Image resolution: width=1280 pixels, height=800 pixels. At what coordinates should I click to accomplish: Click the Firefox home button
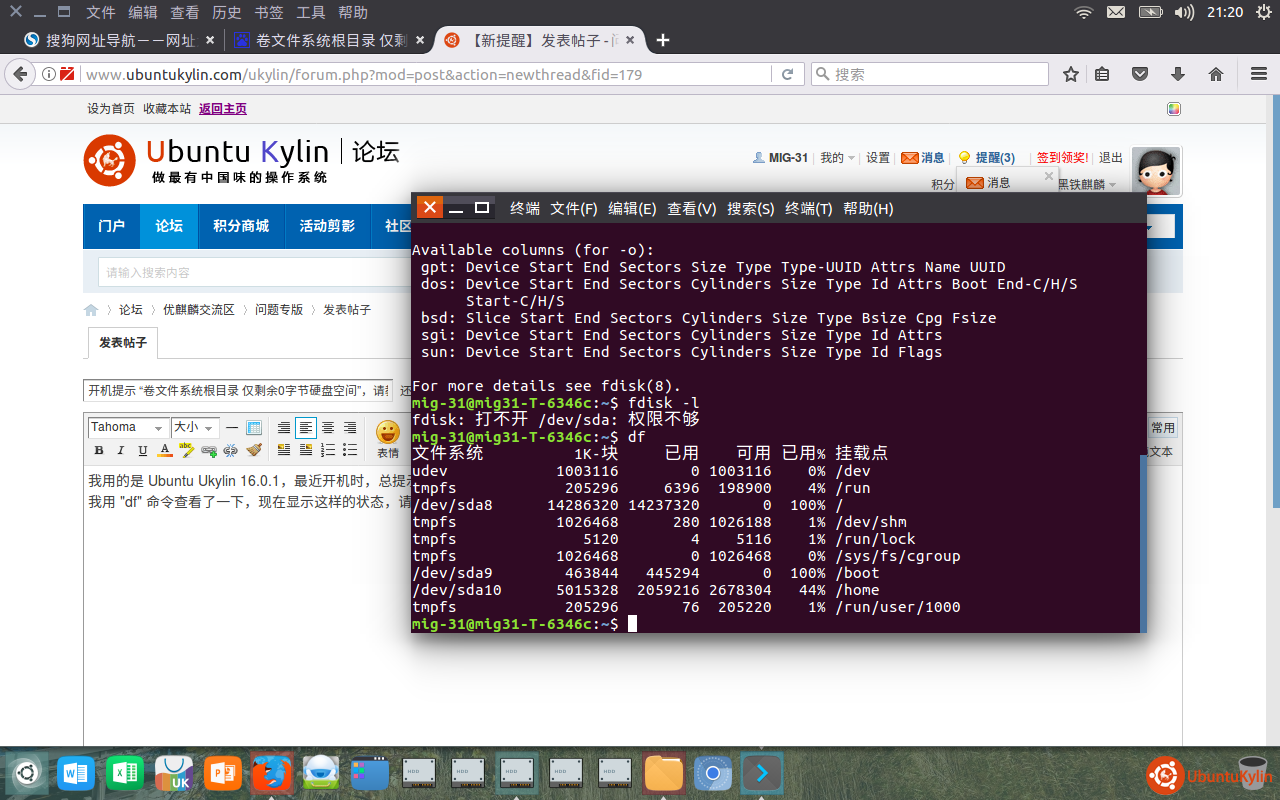pyautogui.click(x=1216, y=74)
